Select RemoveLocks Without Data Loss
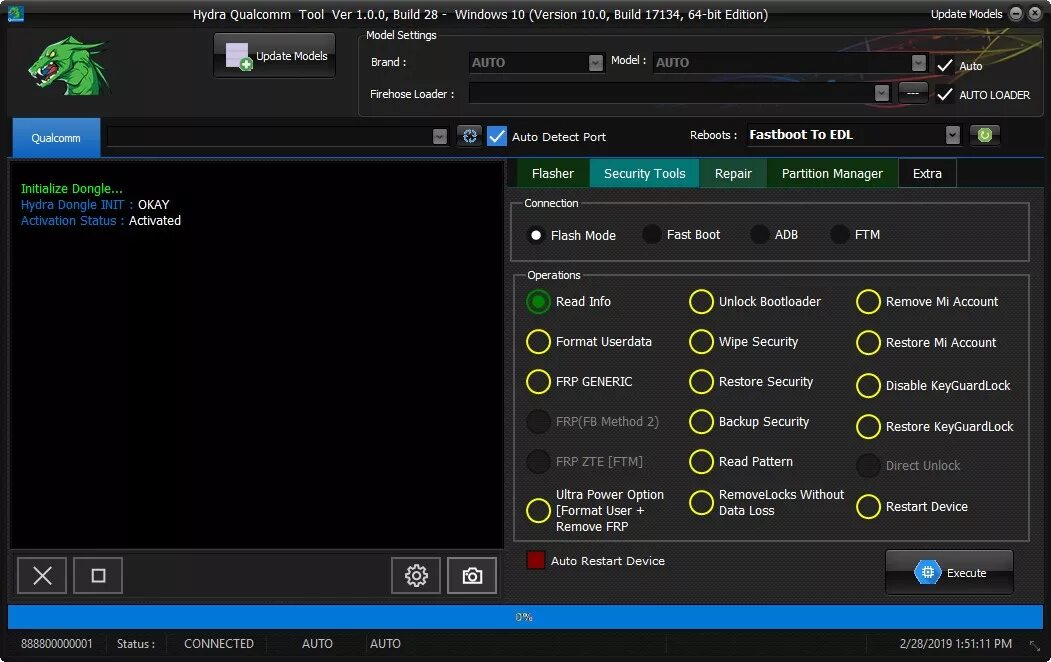 (701, 503)
